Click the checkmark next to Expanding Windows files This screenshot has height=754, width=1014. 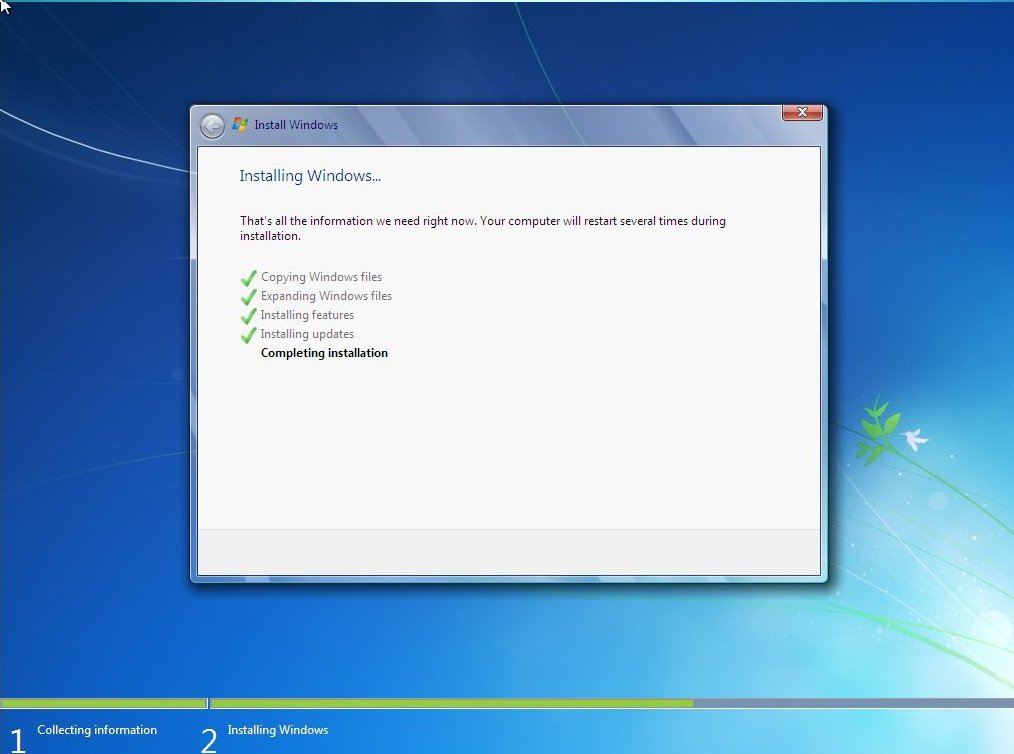249,297
